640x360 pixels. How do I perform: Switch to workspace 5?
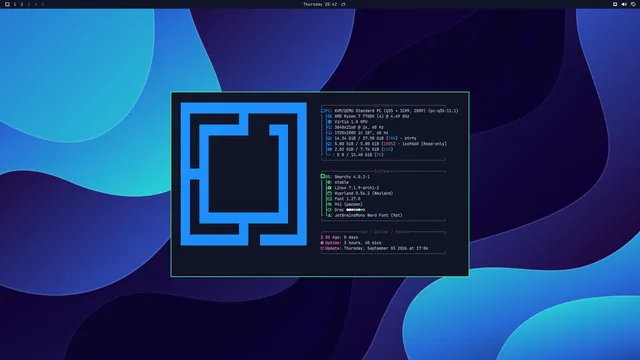click(x=42, y=4)
